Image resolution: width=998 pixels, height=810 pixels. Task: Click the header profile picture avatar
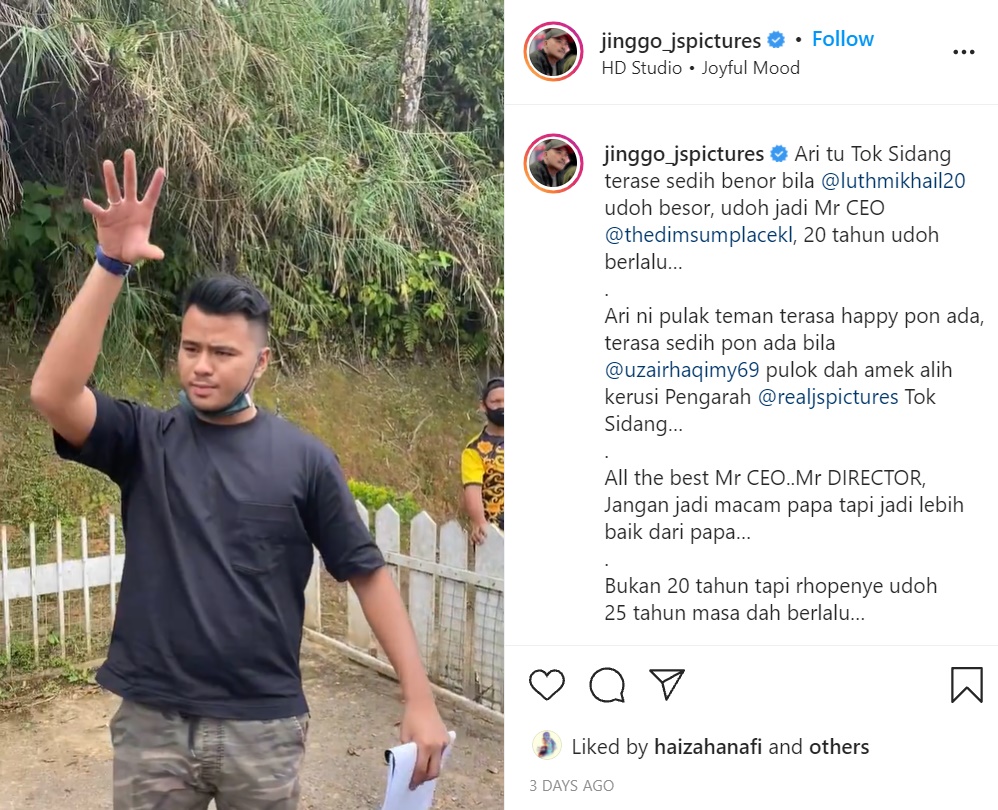pos(553,52)
